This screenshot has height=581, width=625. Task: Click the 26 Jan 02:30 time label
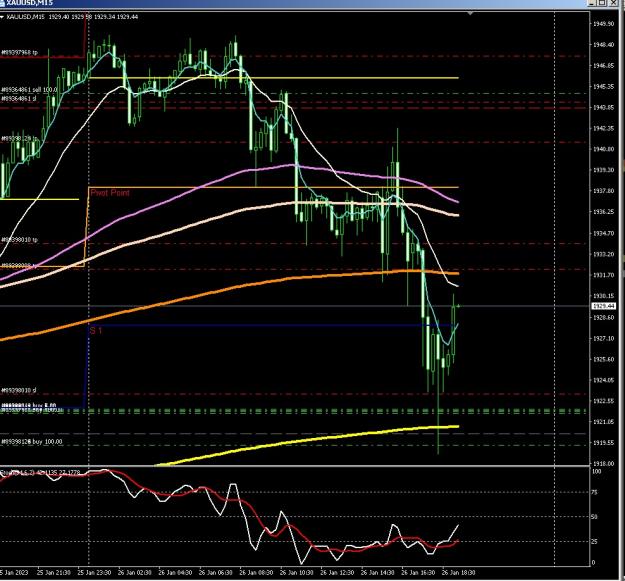[135, 573]
